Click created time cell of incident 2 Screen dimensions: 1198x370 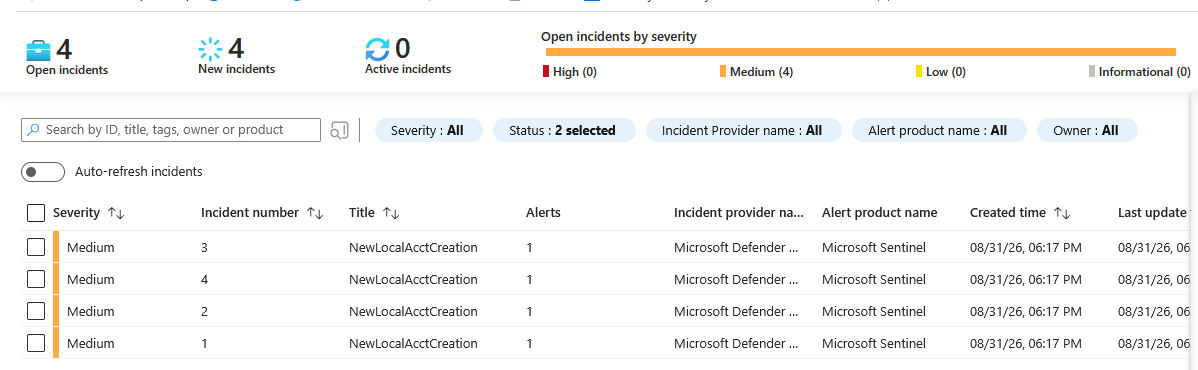click(x=1025, y=311)
